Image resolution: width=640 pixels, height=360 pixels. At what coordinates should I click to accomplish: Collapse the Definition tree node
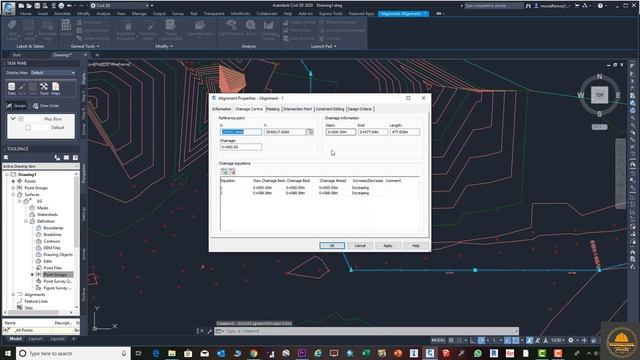26,221
